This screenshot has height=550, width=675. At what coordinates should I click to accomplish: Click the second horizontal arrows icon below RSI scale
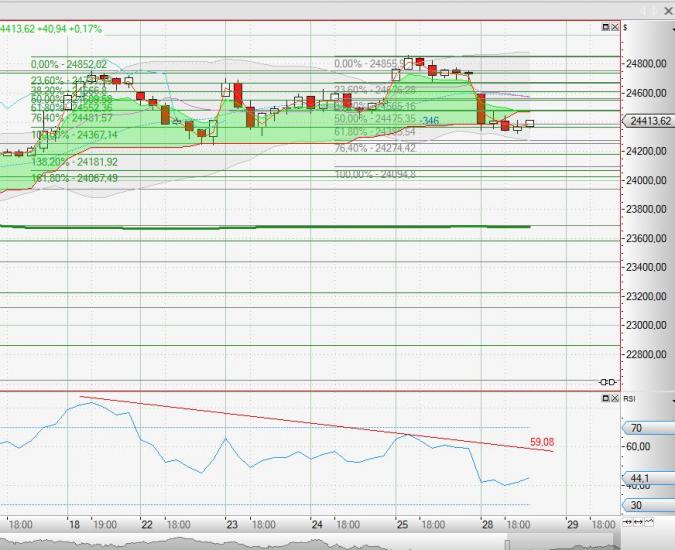coord(636,523)
